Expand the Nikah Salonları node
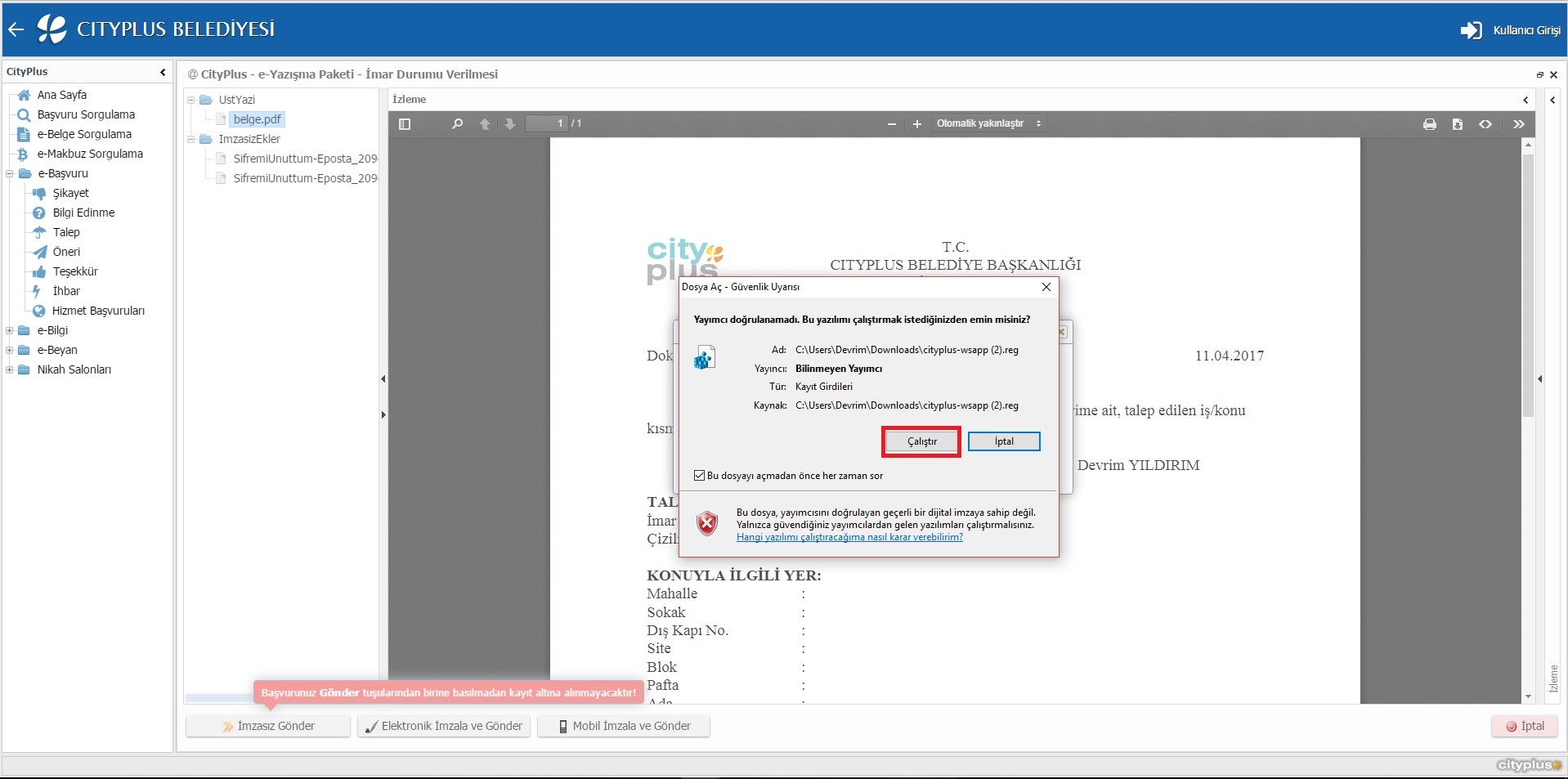The image size is (1568, 779). (10, 369)
